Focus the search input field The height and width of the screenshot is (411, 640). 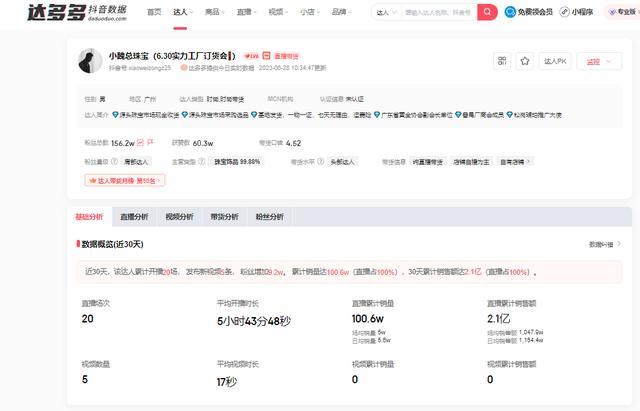point(438,13)
